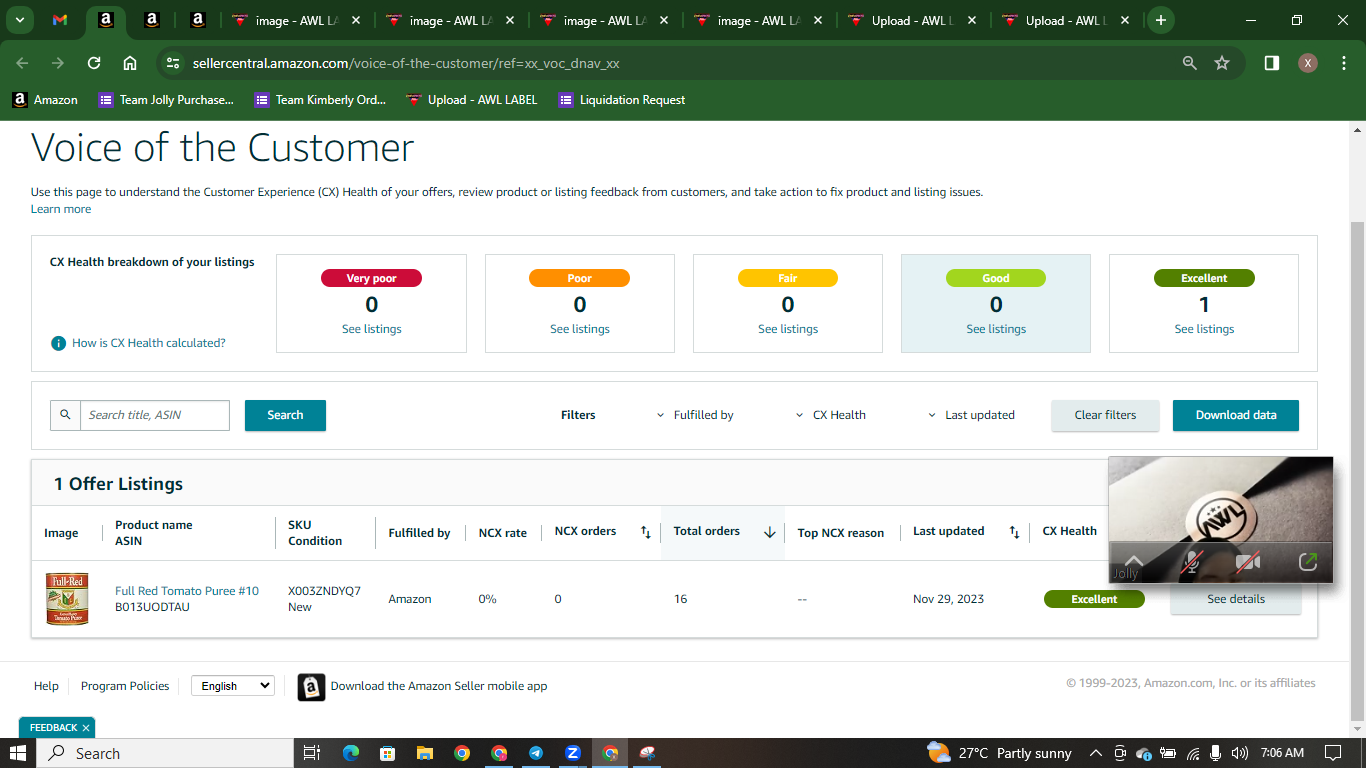Open the tab search dropdown in Chrome
Viewport: 1366px width, 768px height.
pos(19,20)
